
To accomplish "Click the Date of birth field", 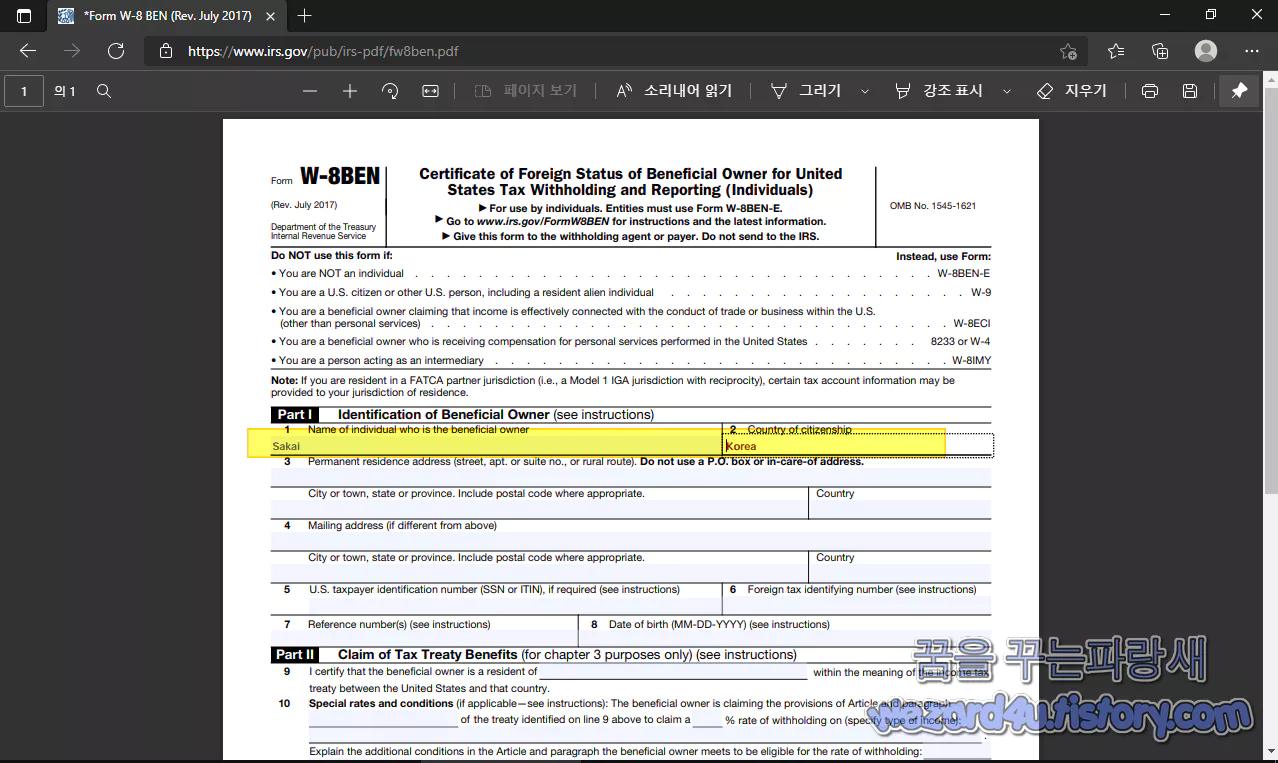I will click(x=785, y=639).
